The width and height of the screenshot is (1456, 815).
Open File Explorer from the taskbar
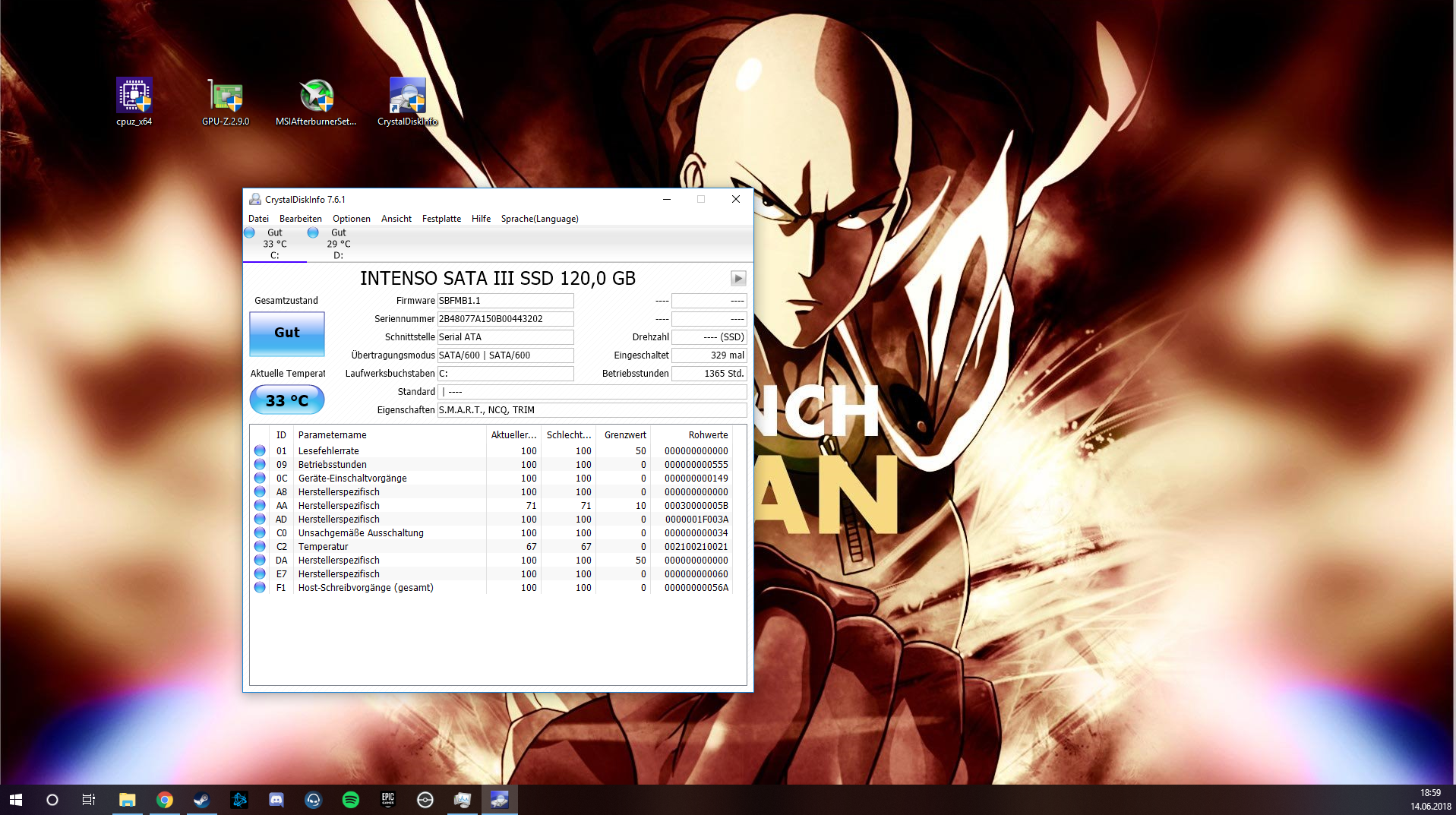(x=127, y=800)
